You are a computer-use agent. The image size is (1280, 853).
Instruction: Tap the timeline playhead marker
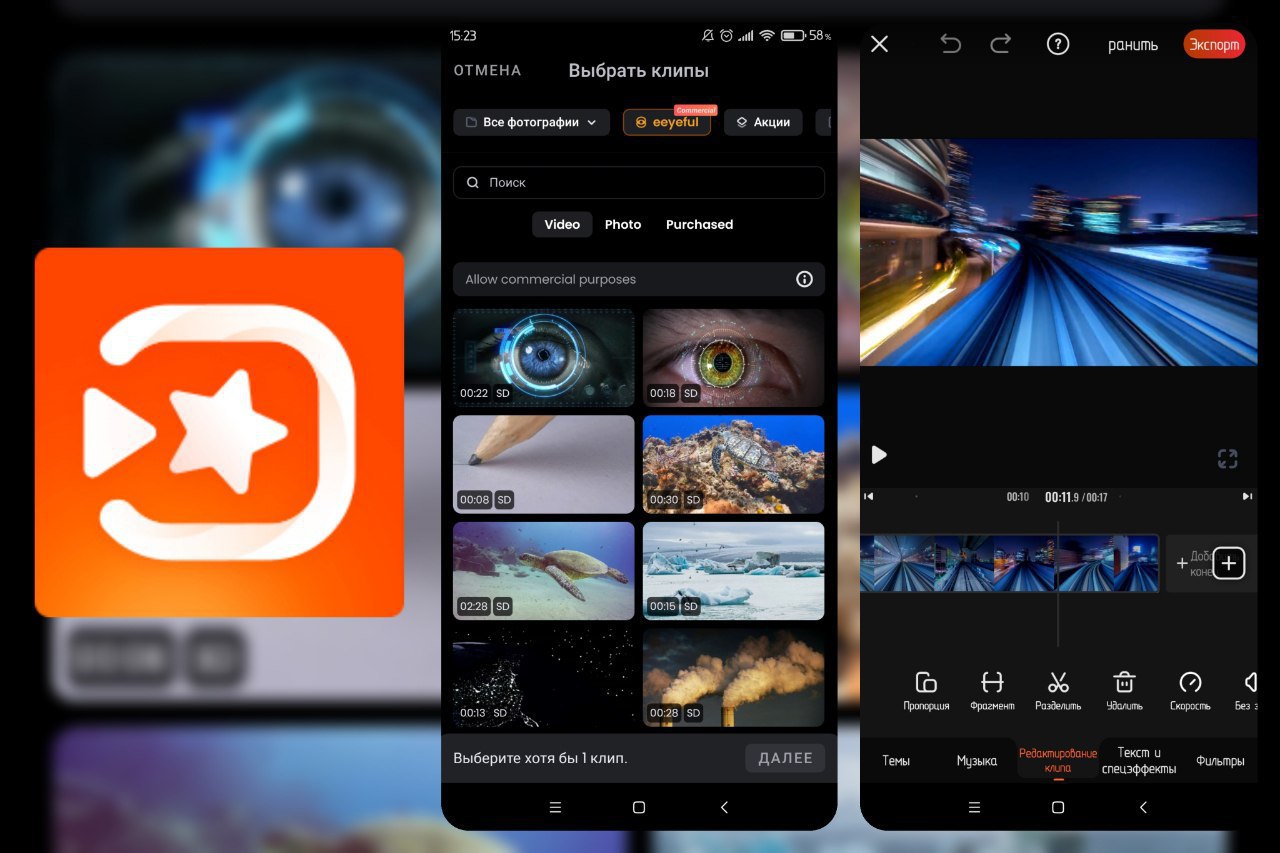point(1060,565)
